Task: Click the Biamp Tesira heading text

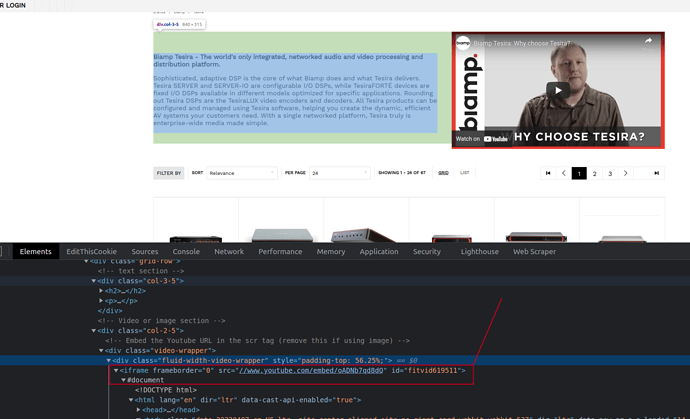Action: point(288,60)
